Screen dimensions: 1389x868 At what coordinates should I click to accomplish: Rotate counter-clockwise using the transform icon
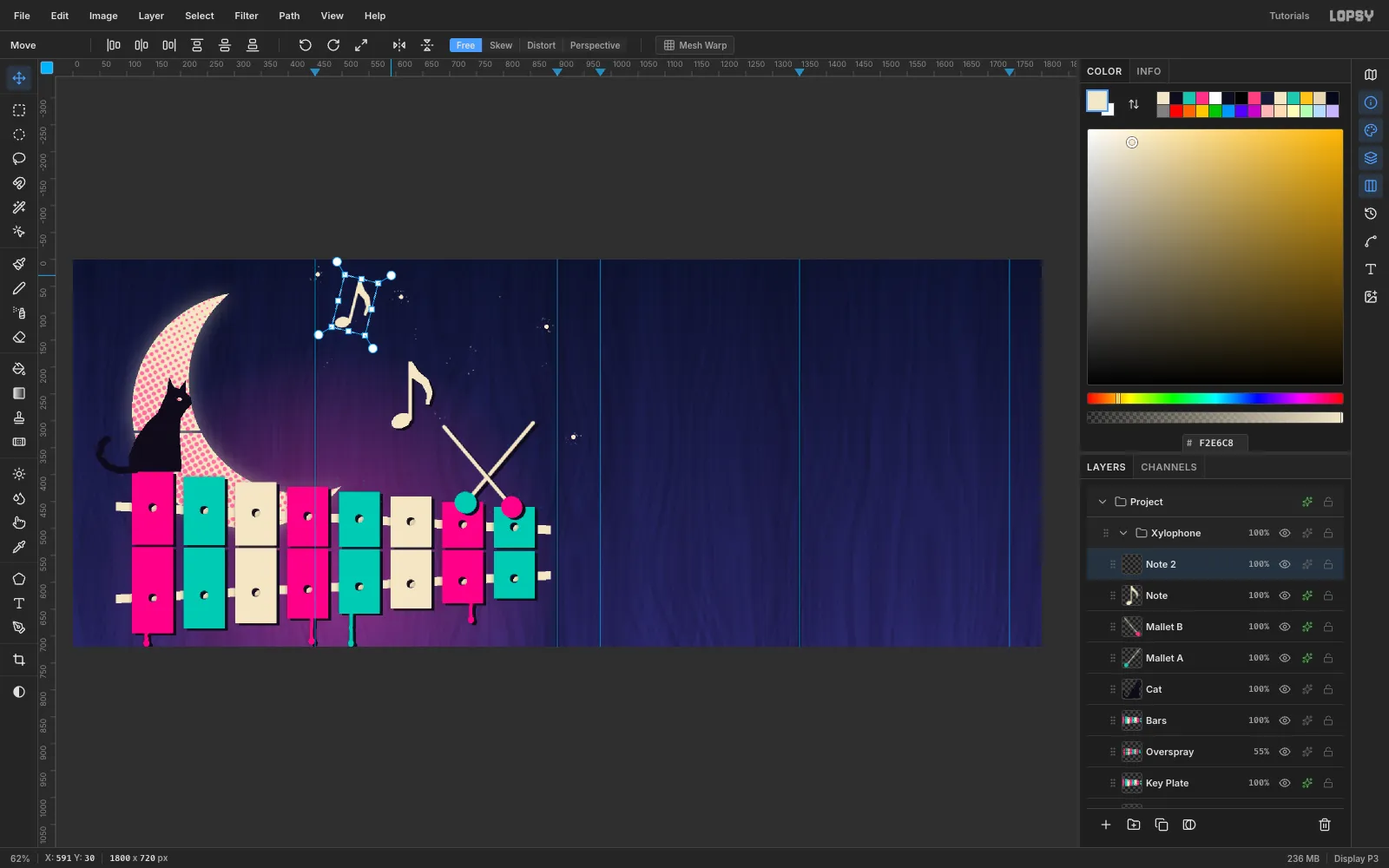coord(305,45)
